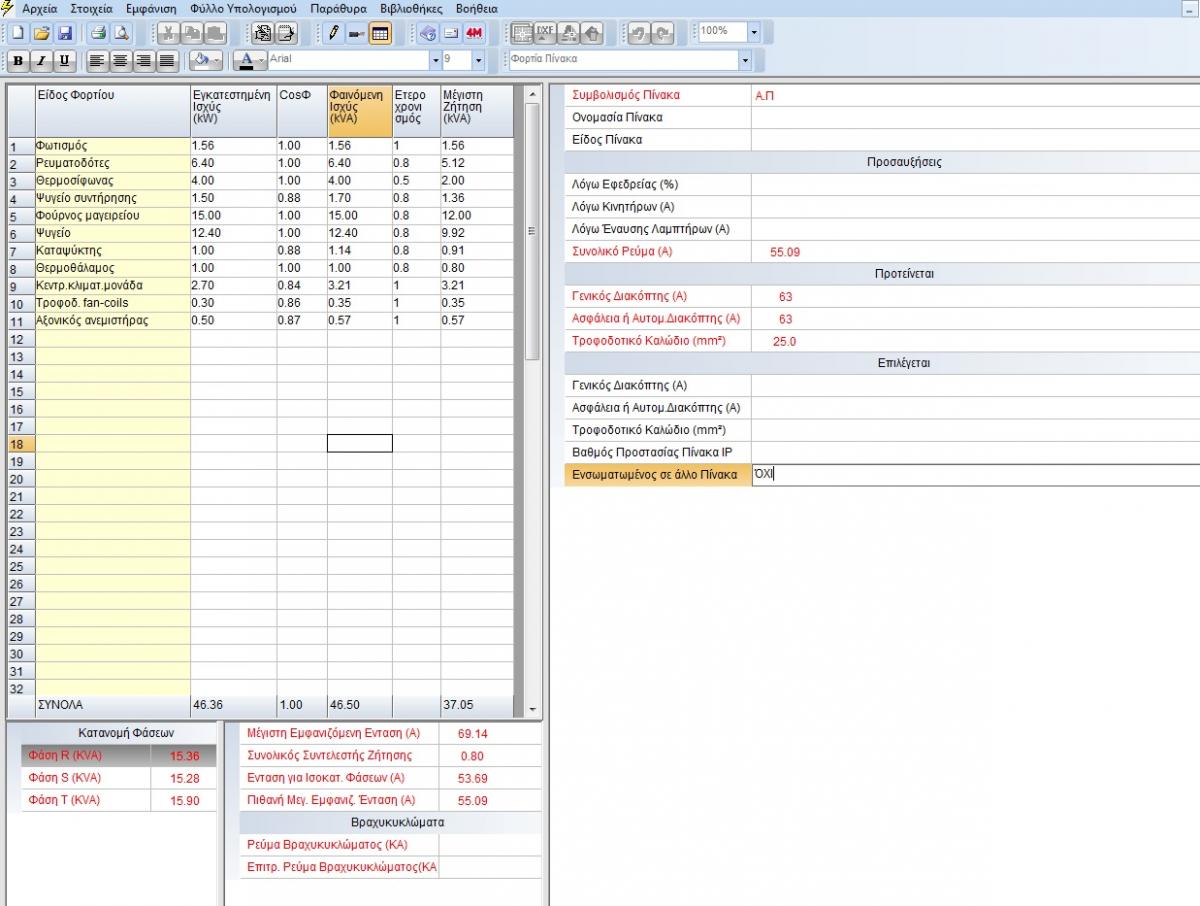Set right text alignment
This screenshot has width=1200, height=906.
144,60
